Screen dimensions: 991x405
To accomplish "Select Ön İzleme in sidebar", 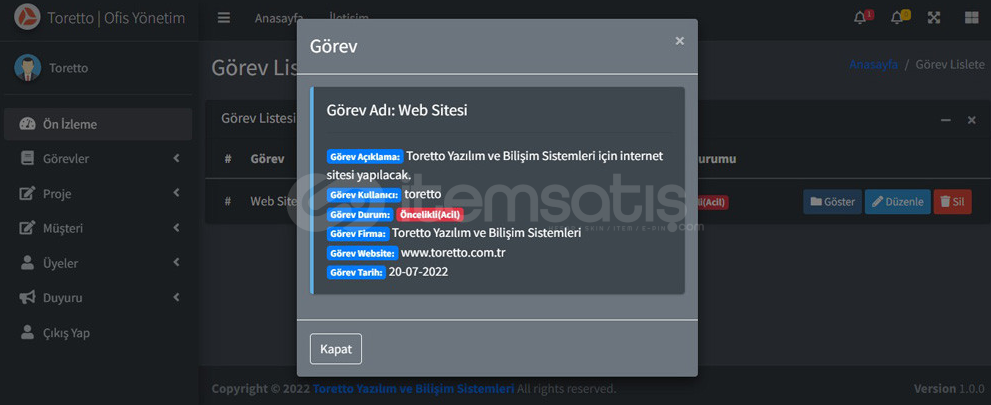I will coord(98,124).
